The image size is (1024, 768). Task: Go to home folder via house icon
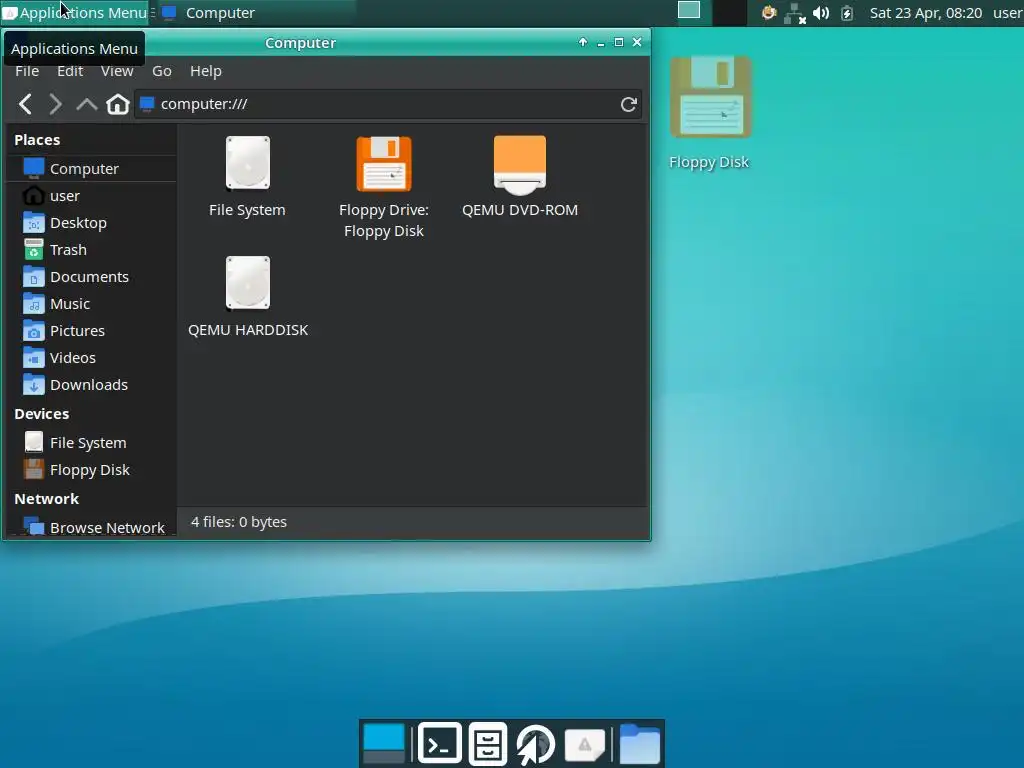pos(118,104)
